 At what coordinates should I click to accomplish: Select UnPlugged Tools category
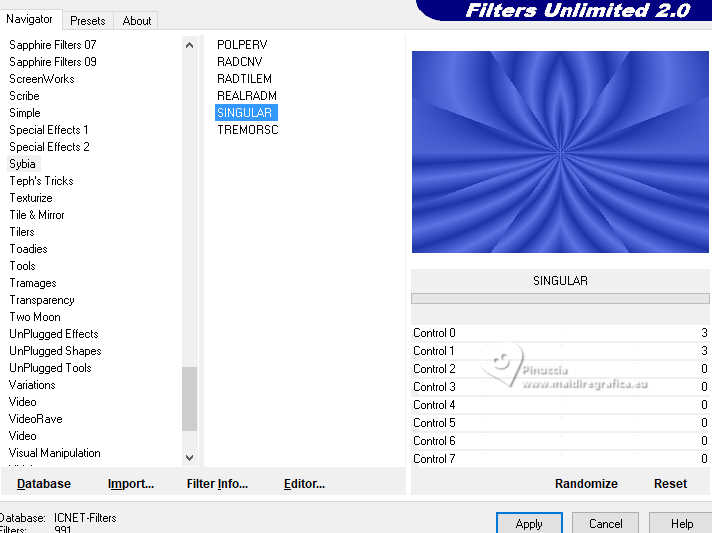coord(50,368)
